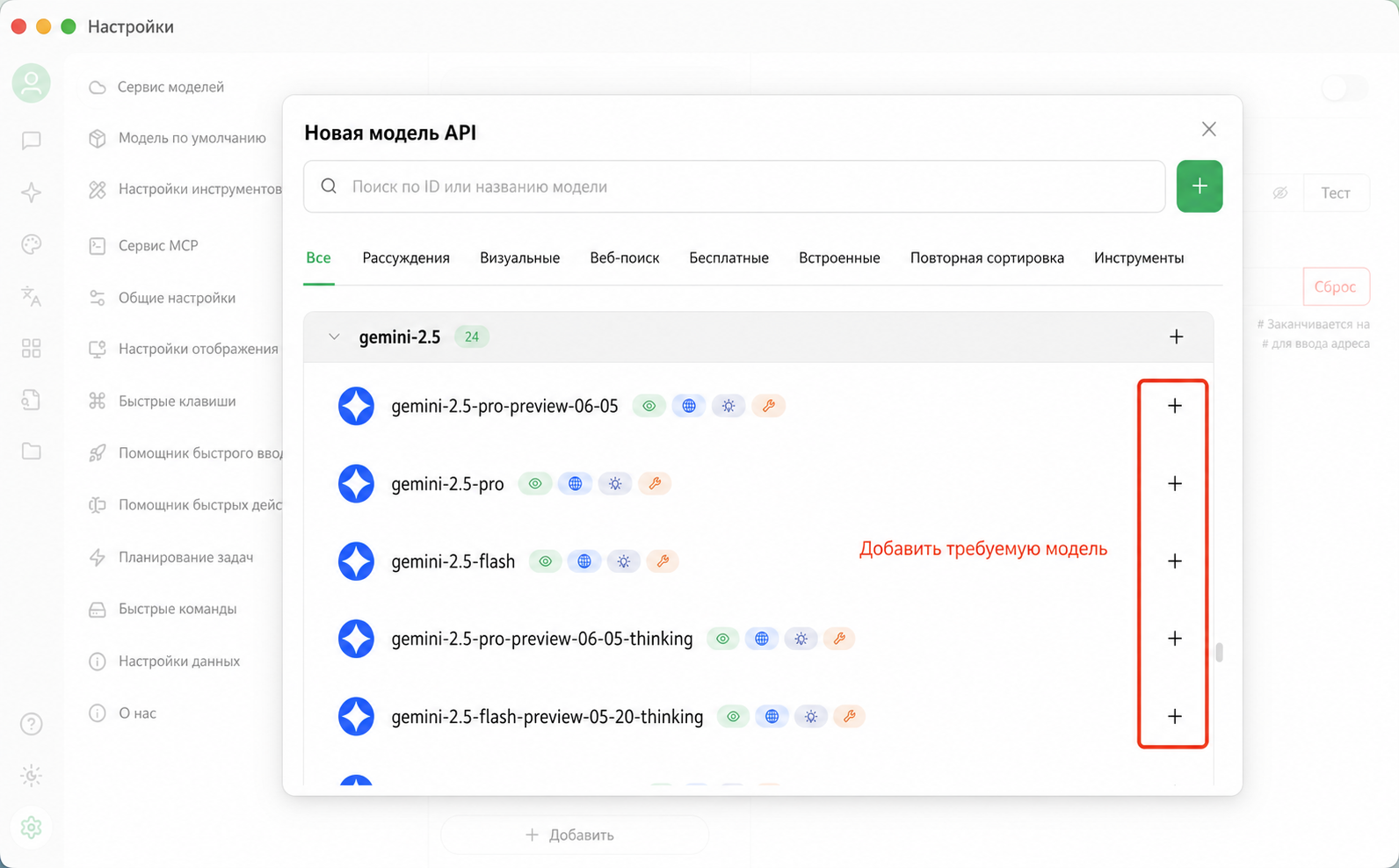Select the «Помощник быстрых действий» settings item

tap(185, 505)
